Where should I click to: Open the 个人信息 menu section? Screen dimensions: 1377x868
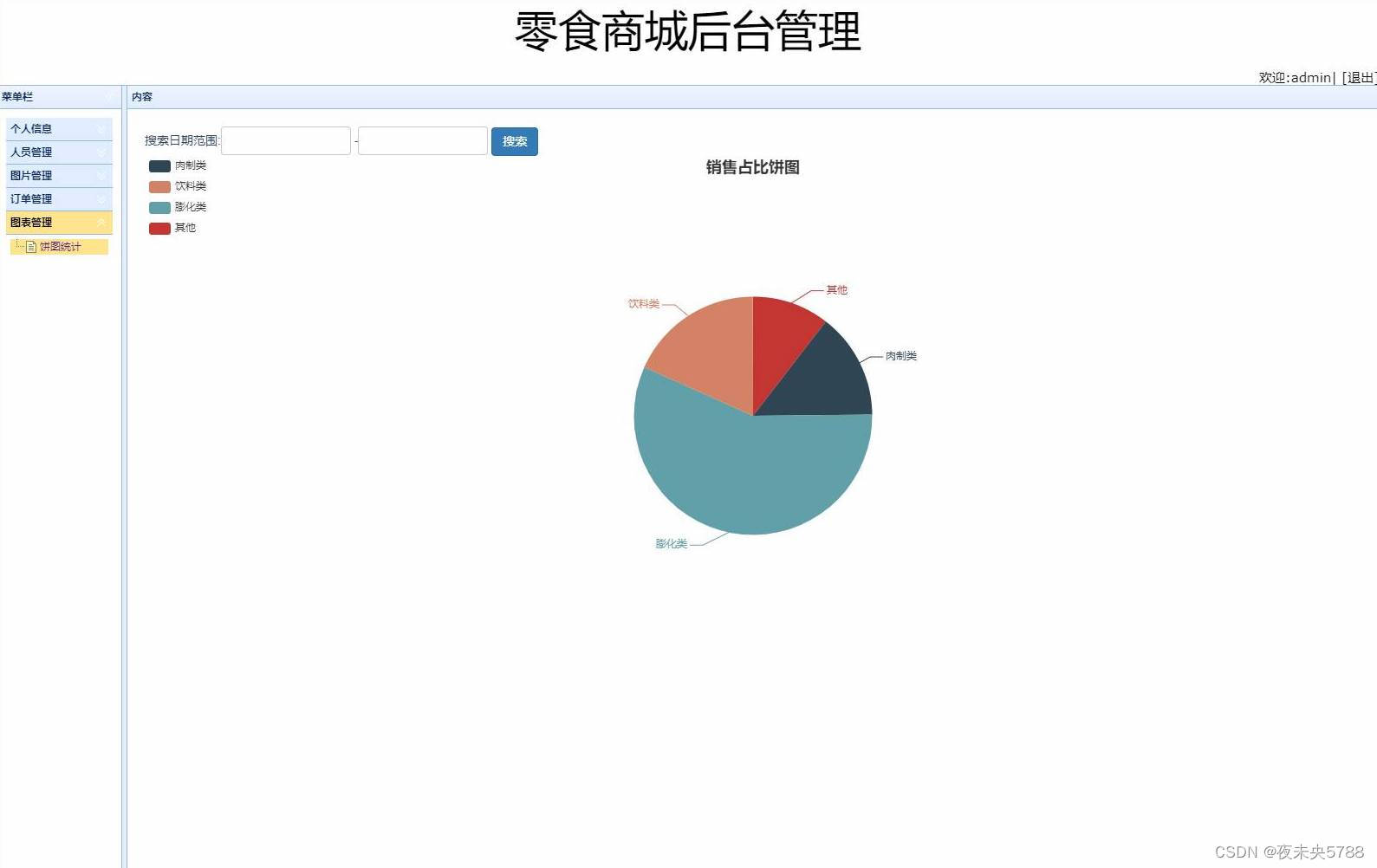point(59,129)
